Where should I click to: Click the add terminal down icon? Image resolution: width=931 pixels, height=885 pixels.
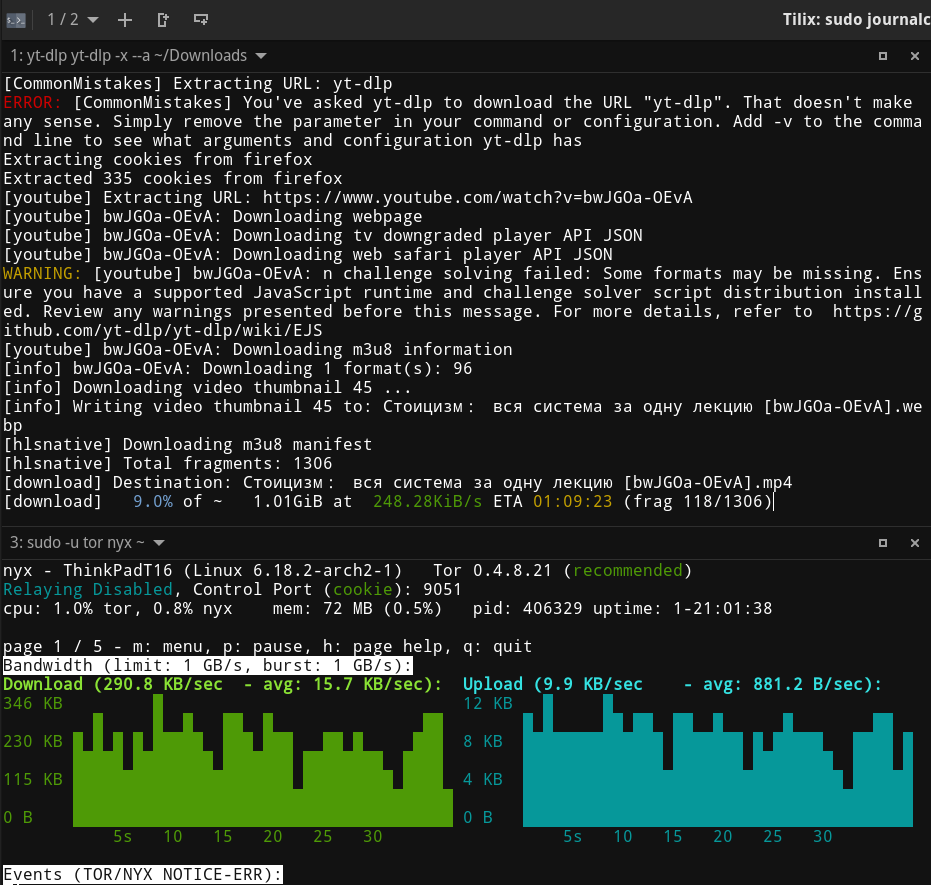(x=201, y=19)
